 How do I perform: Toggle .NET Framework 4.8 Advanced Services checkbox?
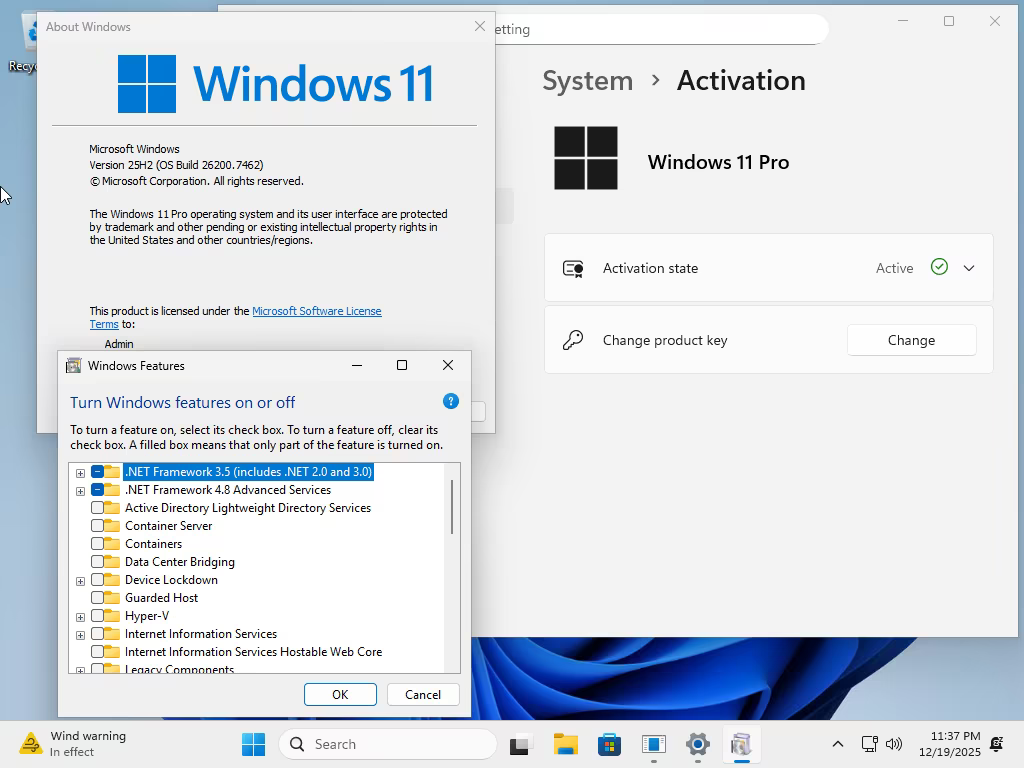97,490
